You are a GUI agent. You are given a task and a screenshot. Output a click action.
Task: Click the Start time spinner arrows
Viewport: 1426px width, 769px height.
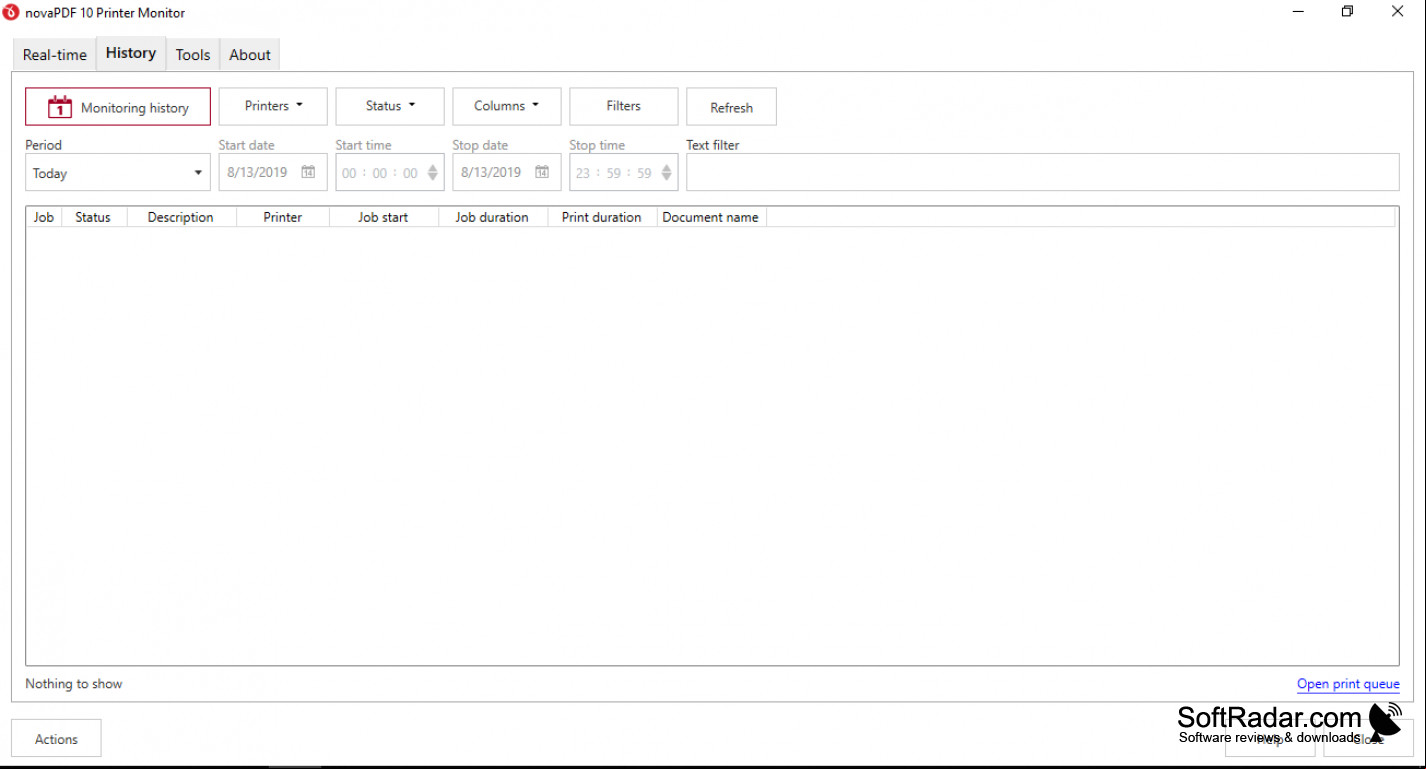pos(432,173)
